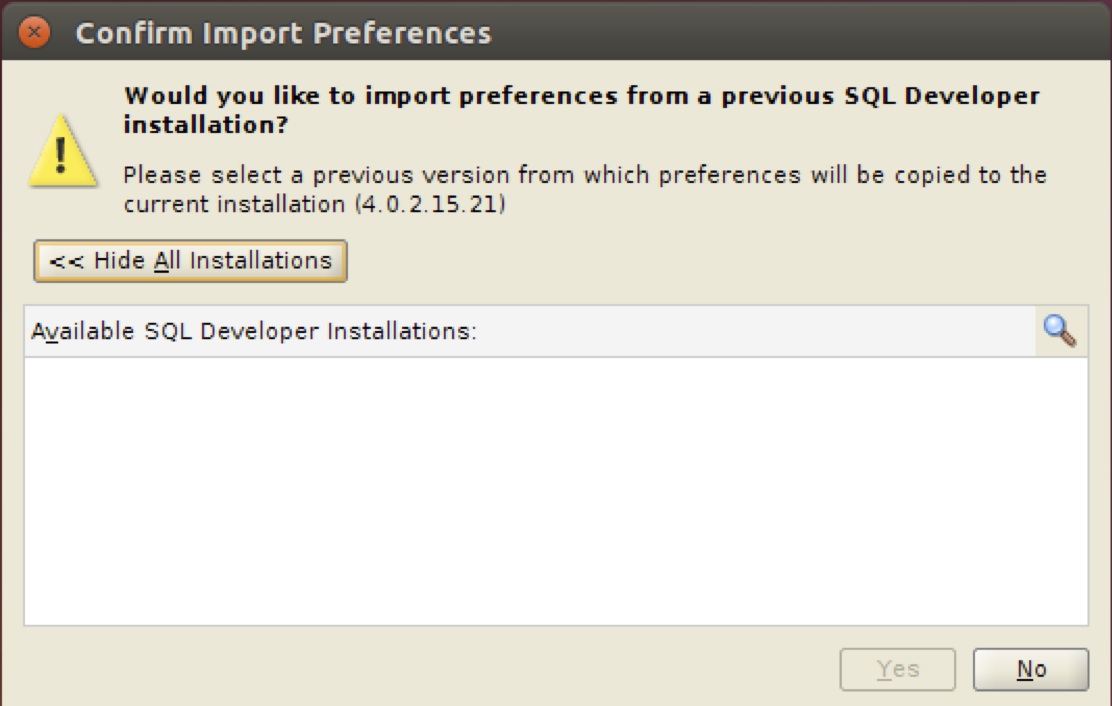Screen dimensions: 1112x706
Task: Collapse the installations list with Hide All Installations
Action: click(x=190, y=259)
